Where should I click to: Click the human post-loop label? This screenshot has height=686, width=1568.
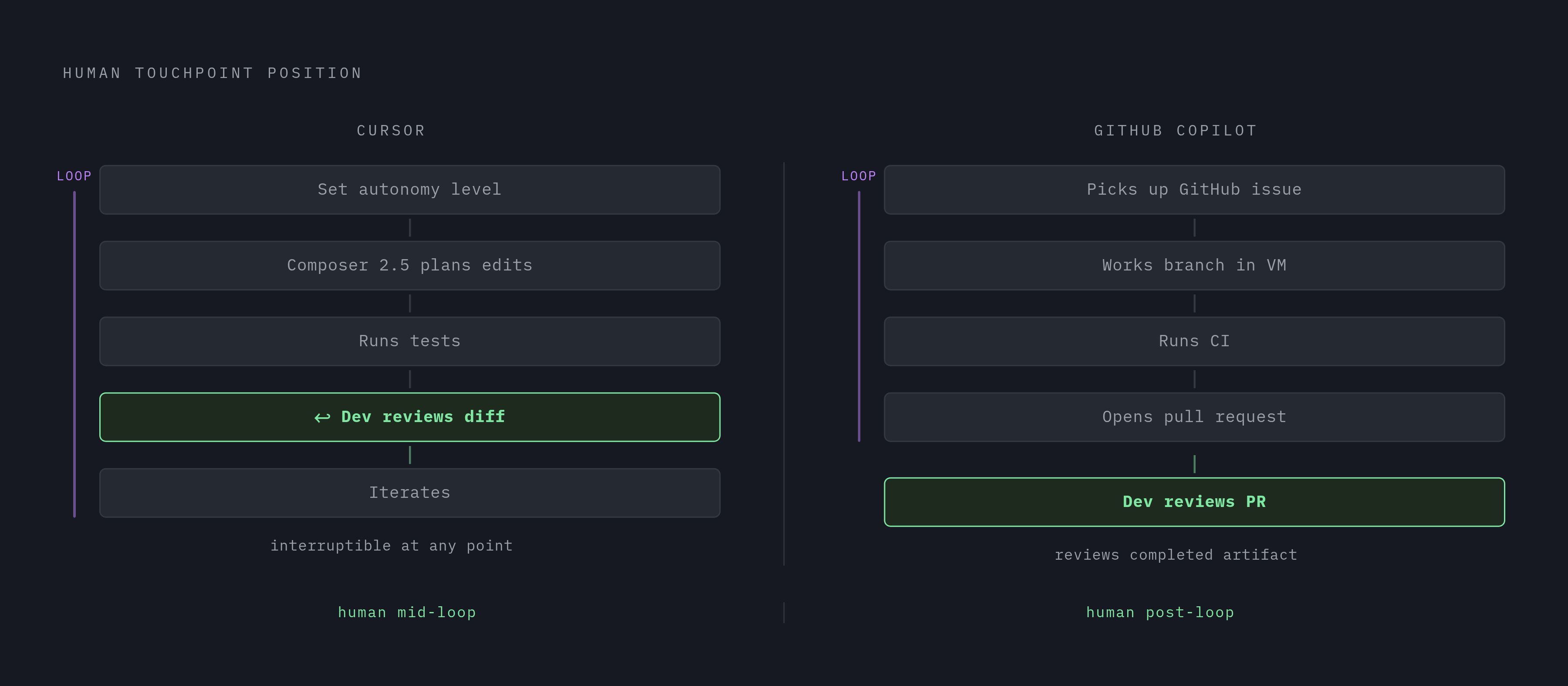point(1160,612)
